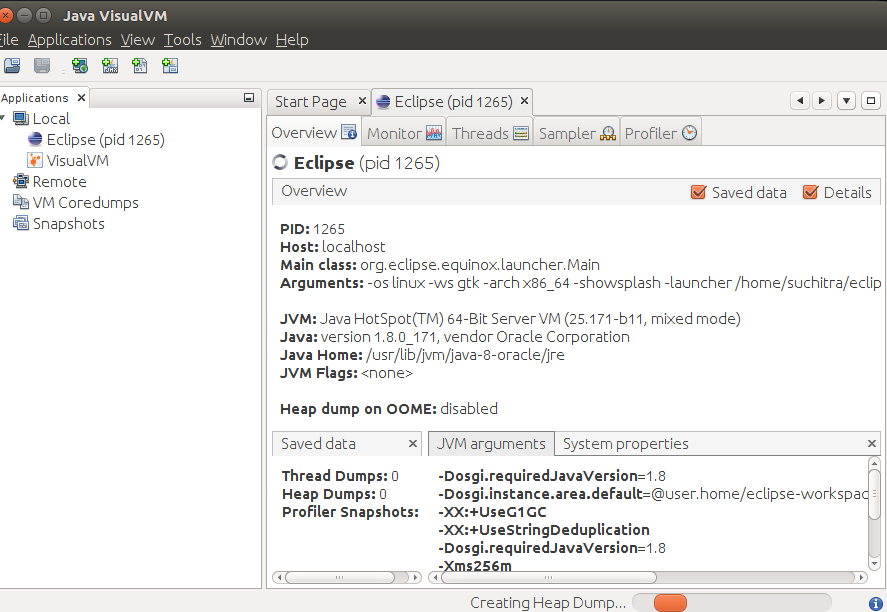
Task: Open the Profiler tab
Action: (x=660, y=133)
